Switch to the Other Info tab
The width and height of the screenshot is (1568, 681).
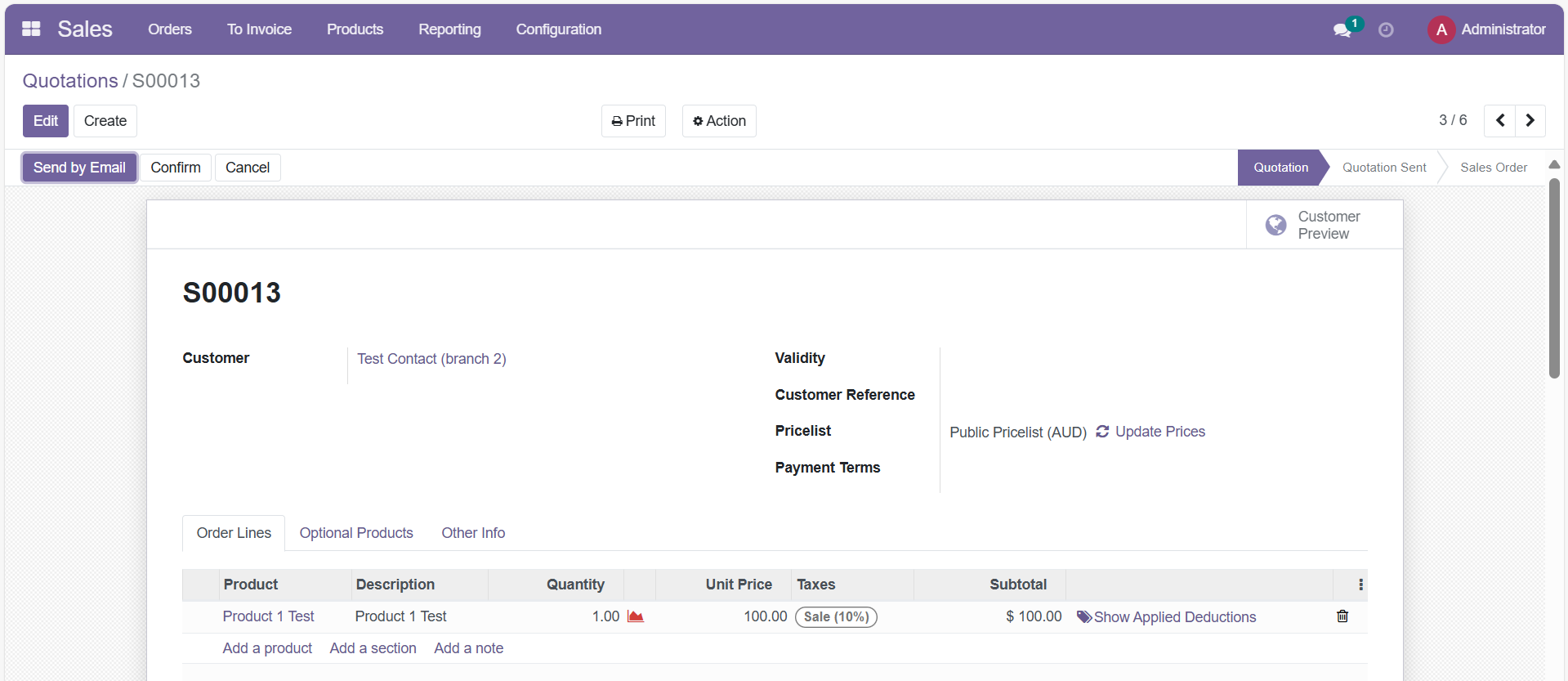coord(473,533)
